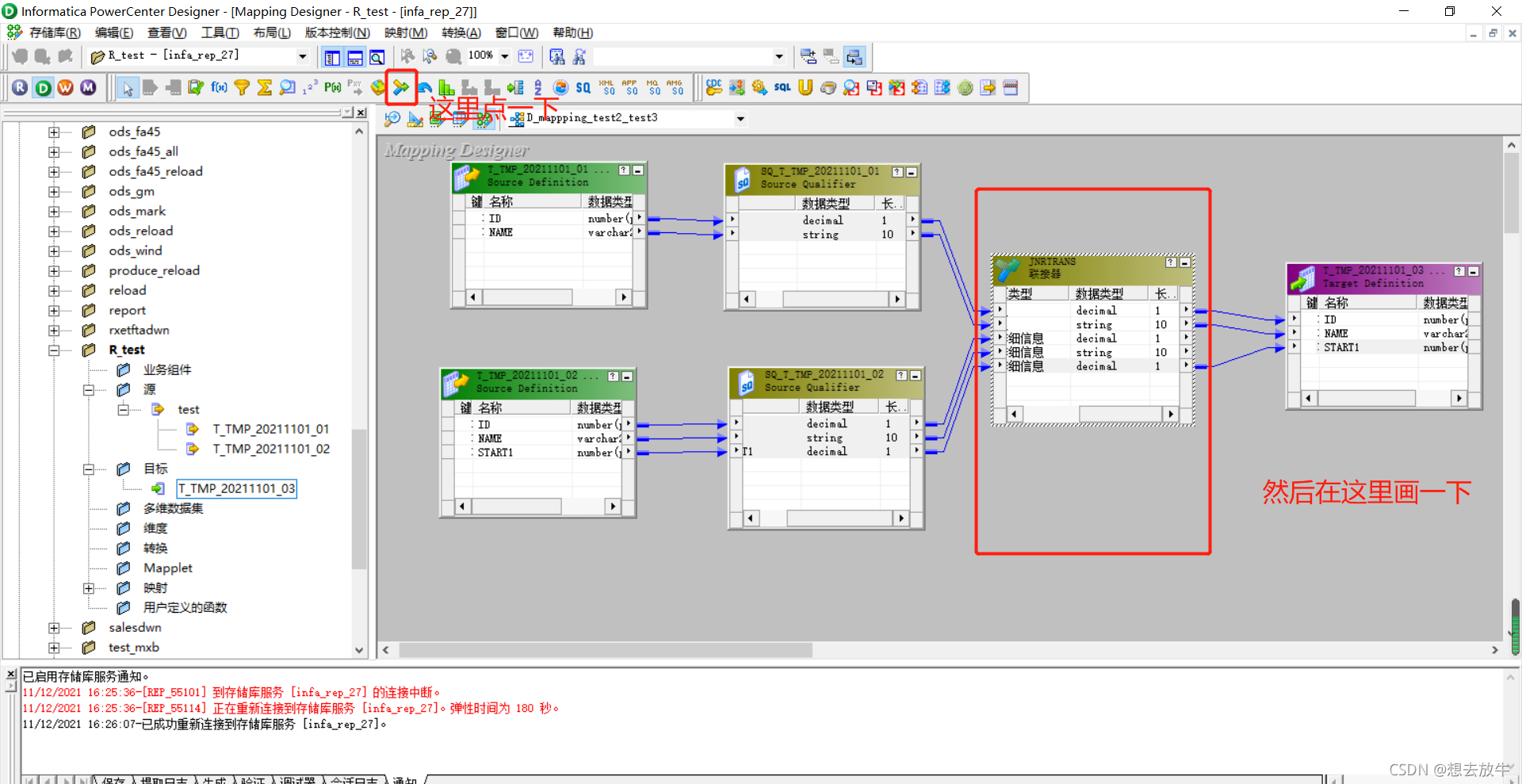Close the Navigator panel with its X
1522x784 pixels.
click(x=361, y=113)
